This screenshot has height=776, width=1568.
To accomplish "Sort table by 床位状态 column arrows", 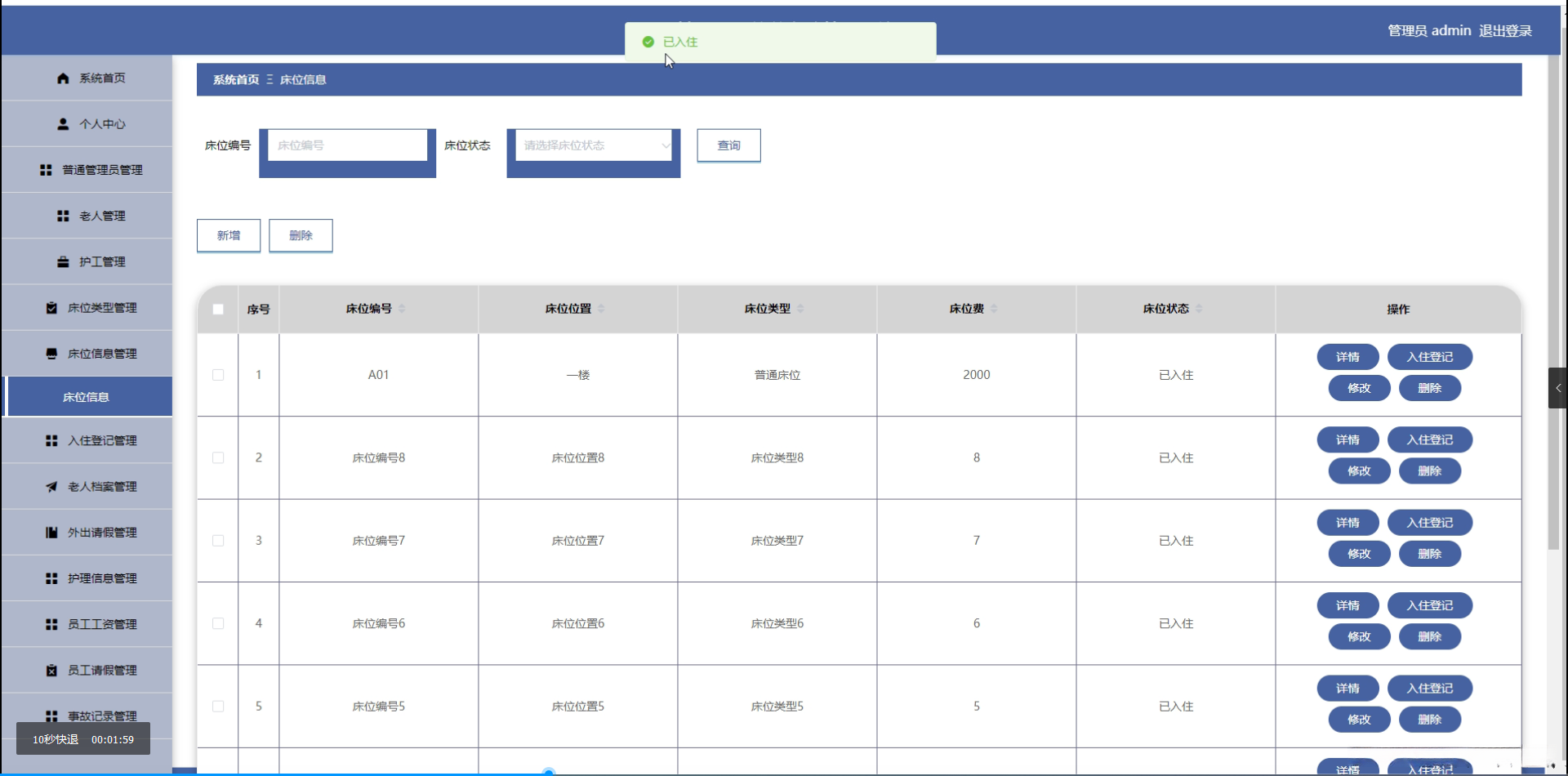I will 1199,309.
